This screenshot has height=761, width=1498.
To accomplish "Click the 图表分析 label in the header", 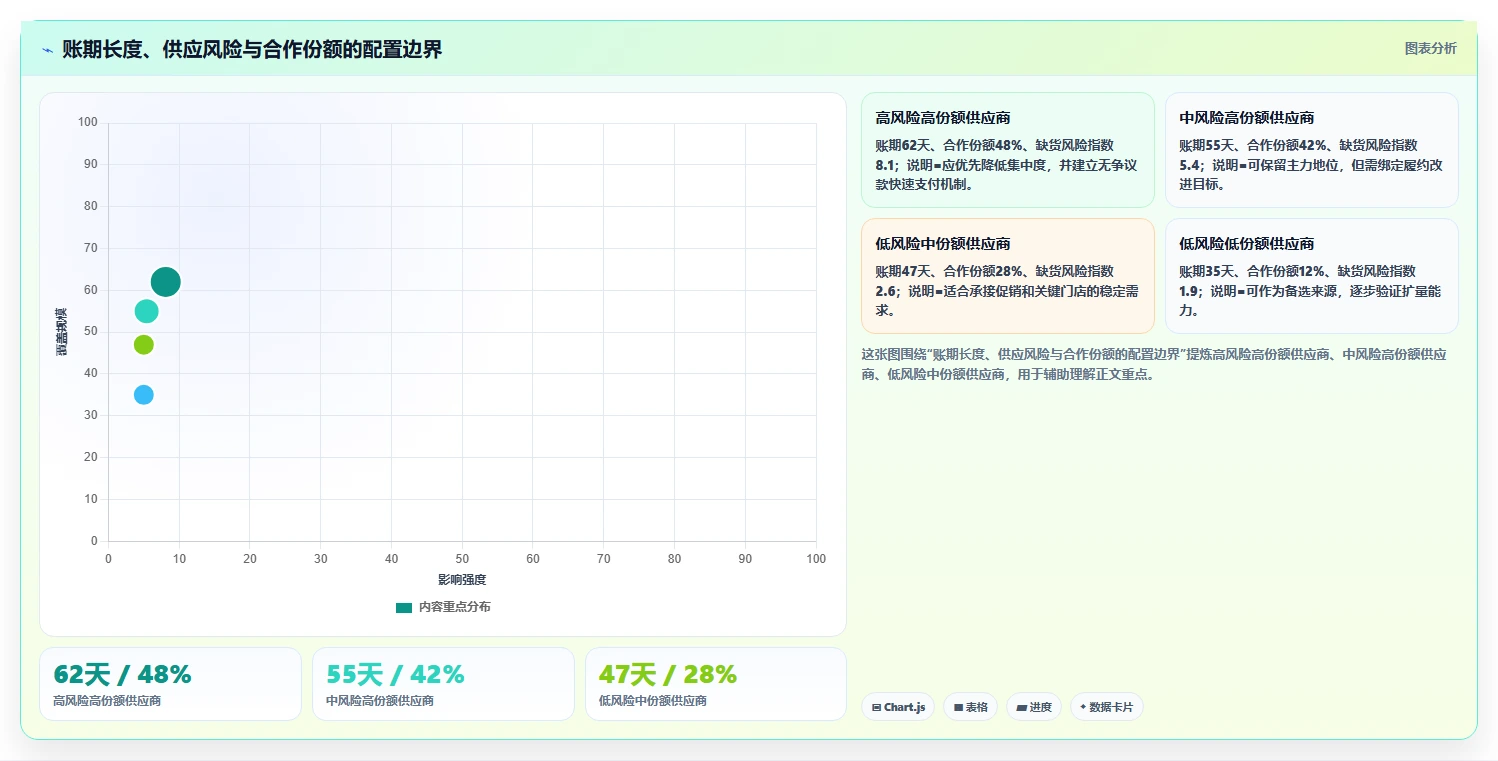I will click(x=1430, y=48).
